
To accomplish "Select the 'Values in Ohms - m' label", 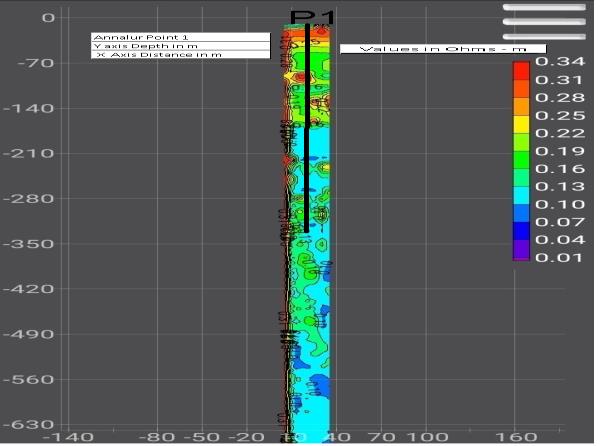I will (x=443, y=48).
